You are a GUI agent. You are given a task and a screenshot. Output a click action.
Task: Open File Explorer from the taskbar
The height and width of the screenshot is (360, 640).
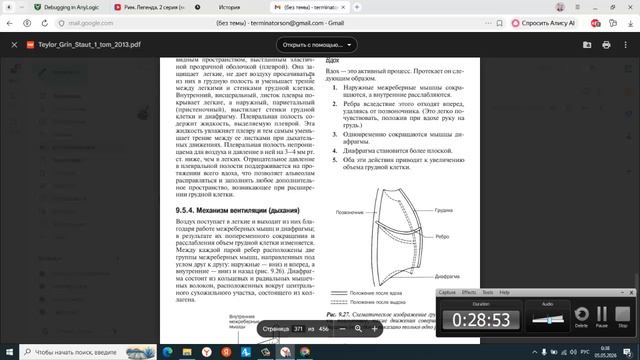[x=187, y=352]
